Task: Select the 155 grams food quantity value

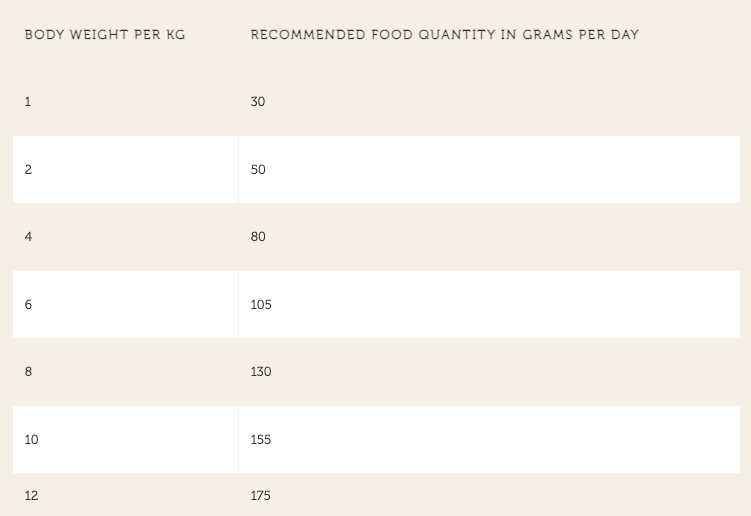Action: [261, 440]
